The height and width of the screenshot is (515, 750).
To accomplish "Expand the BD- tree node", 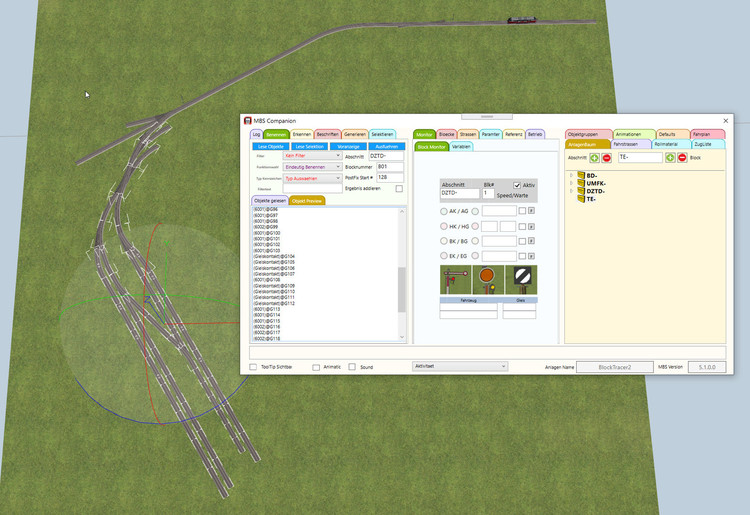I will pos(571,175).
